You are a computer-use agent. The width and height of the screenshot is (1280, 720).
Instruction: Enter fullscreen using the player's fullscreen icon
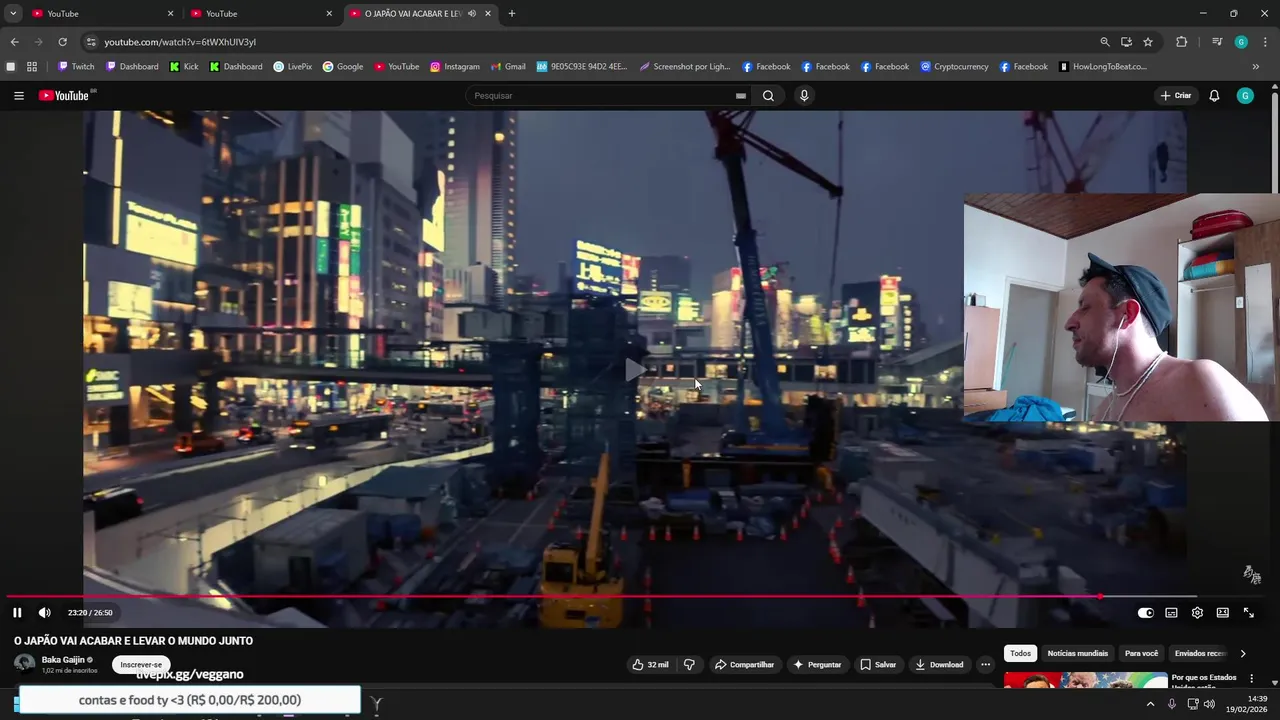1248,612
